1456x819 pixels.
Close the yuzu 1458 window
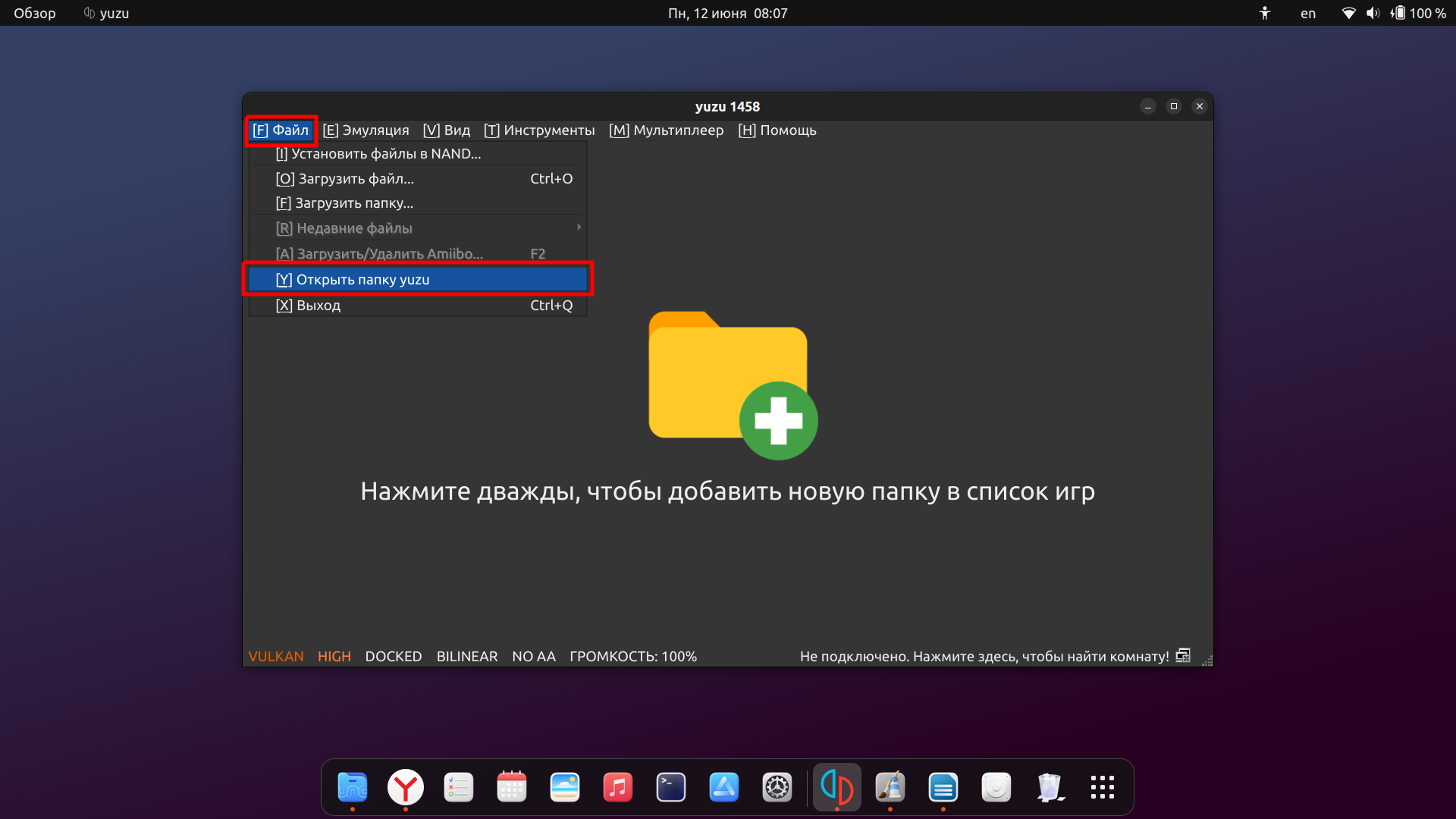[1200, 106]
